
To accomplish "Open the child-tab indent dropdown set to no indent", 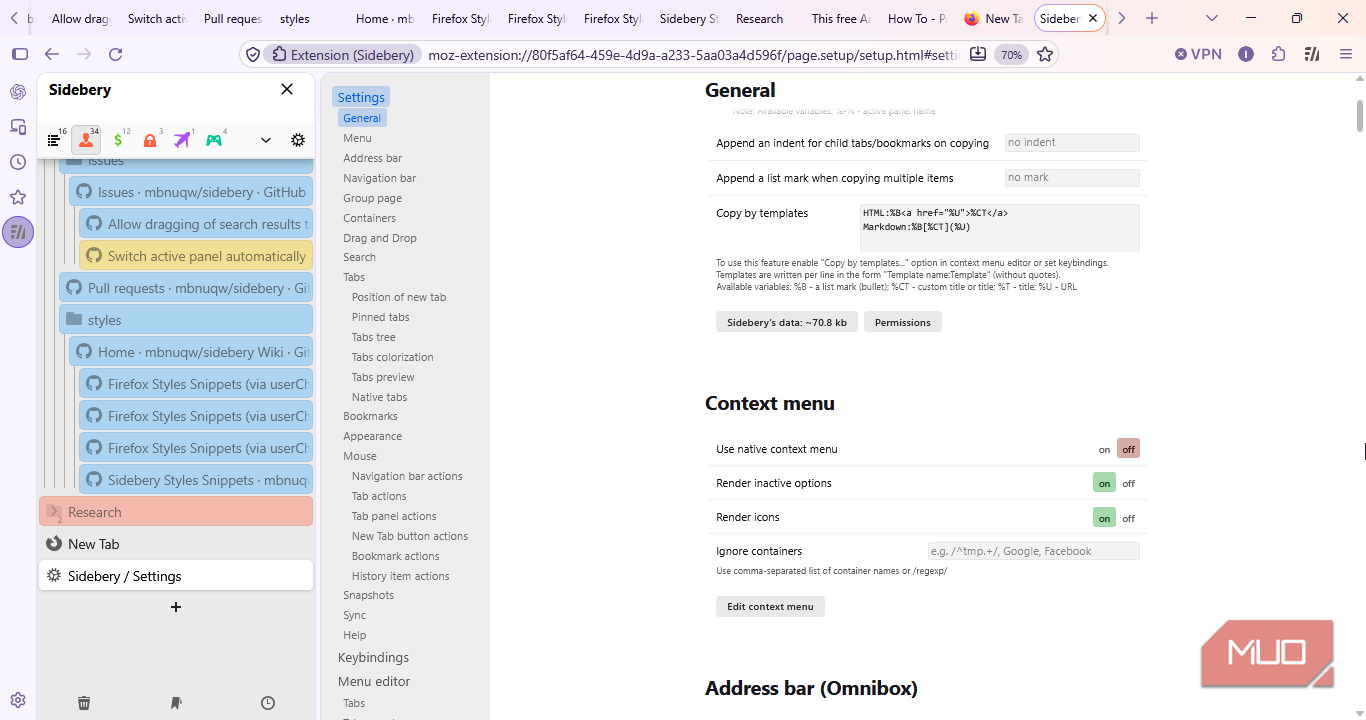I will tap(1072, 143).
